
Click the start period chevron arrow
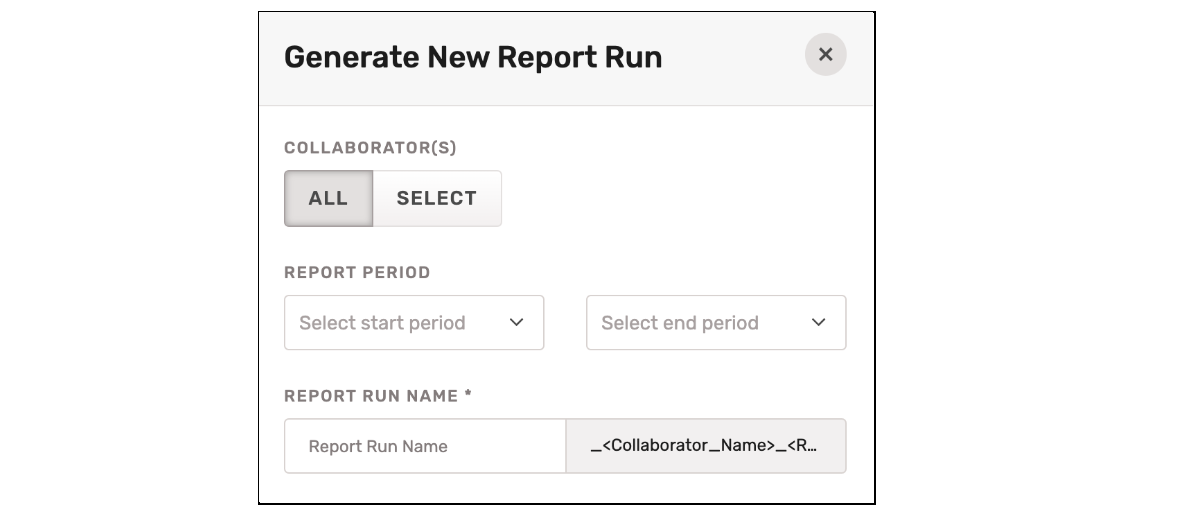coord(516,323)
